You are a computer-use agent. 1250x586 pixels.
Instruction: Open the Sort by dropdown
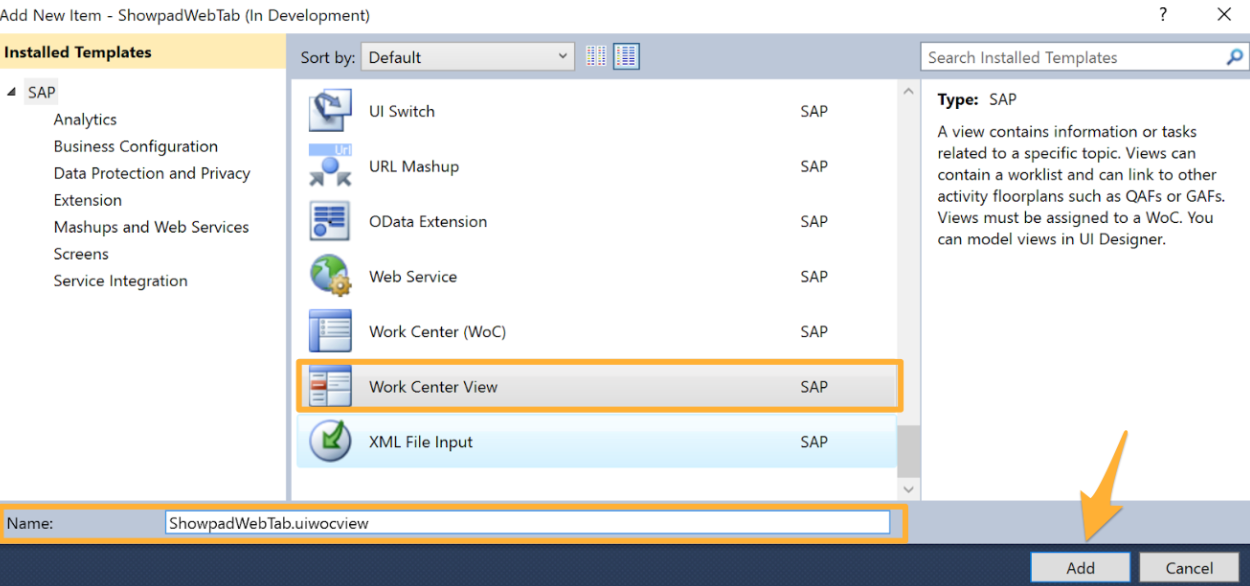(x=467, y=57)
